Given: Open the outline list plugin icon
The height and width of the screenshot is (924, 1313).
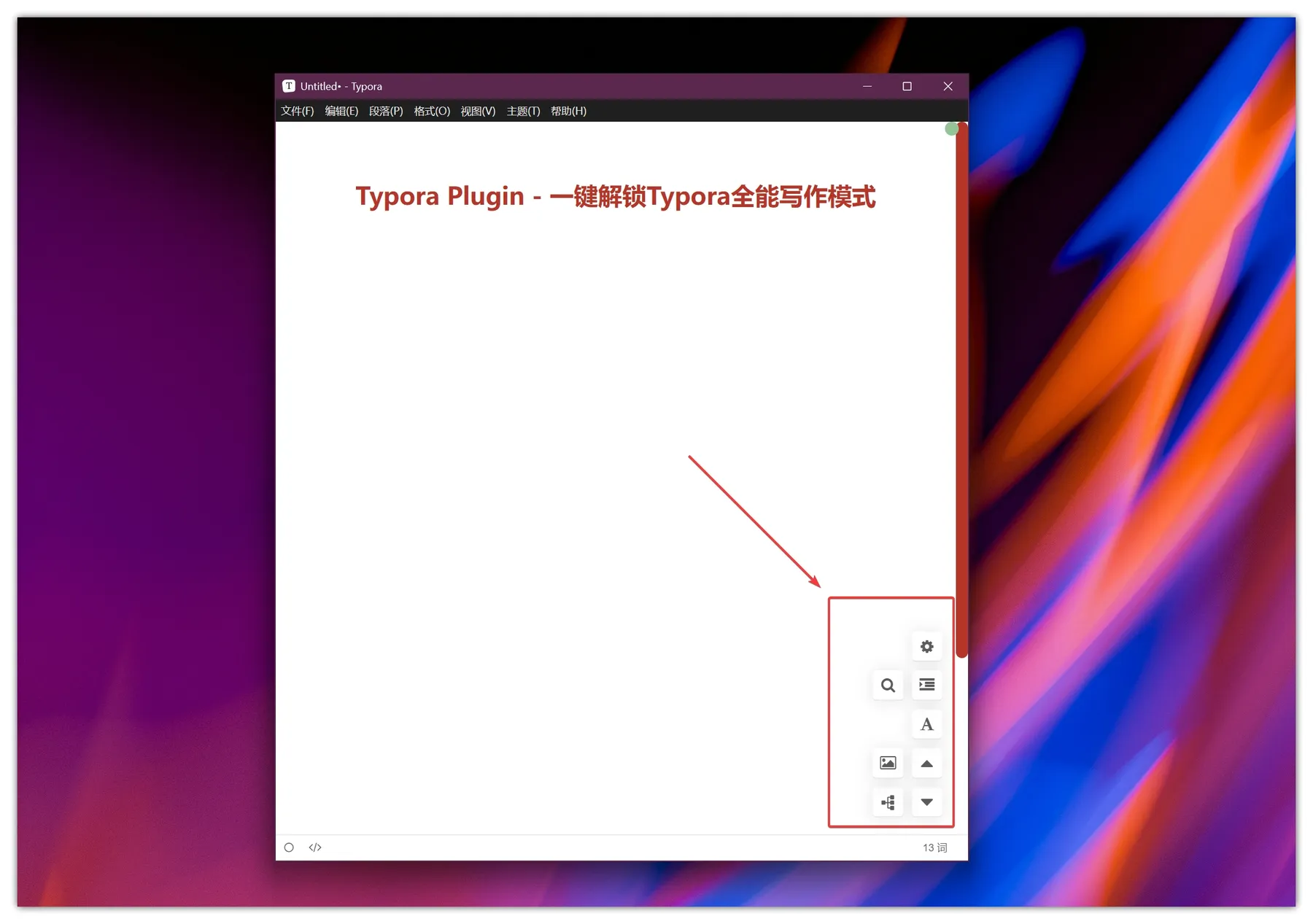Looking at the screenshot, I should click(926, 685).
